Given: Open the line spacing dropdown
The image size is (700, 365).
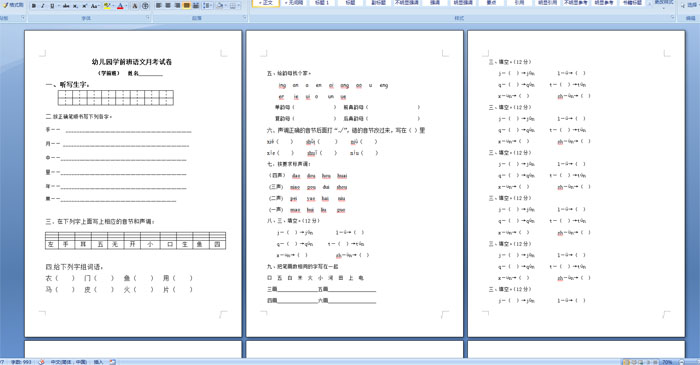Looking at the screenshot, I should coord(208,6).
